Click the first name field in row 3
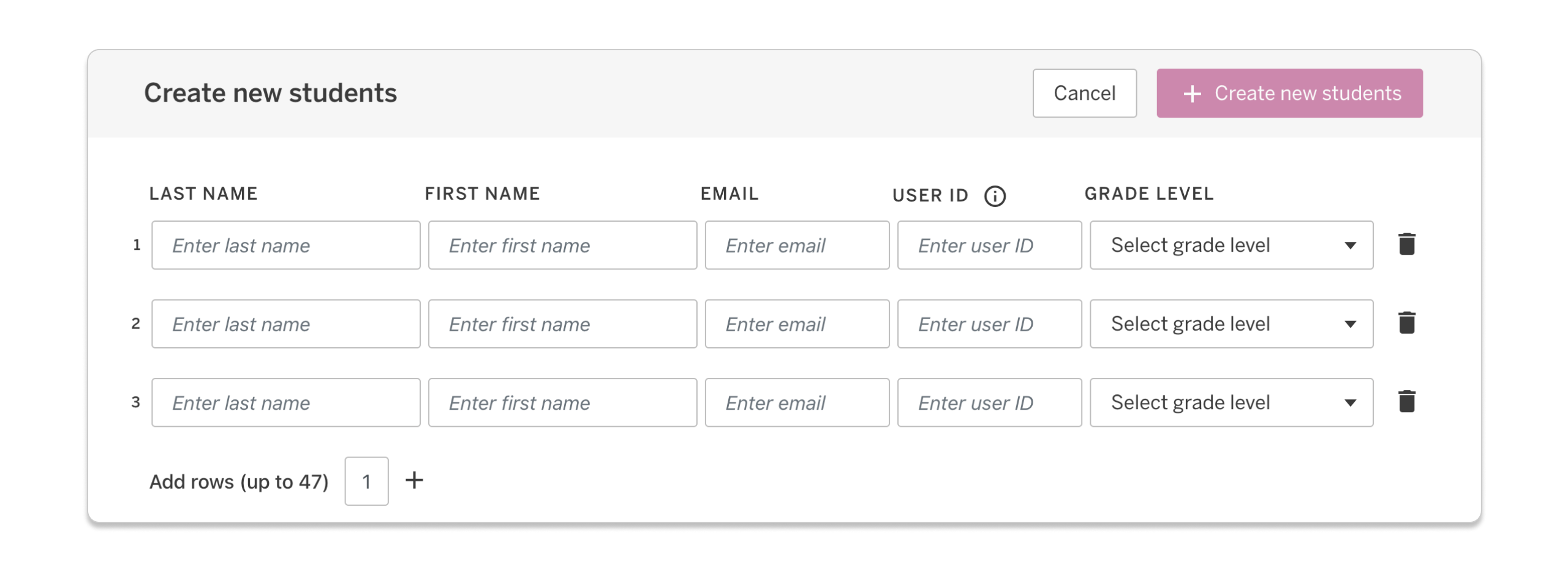 pos(562,402)
